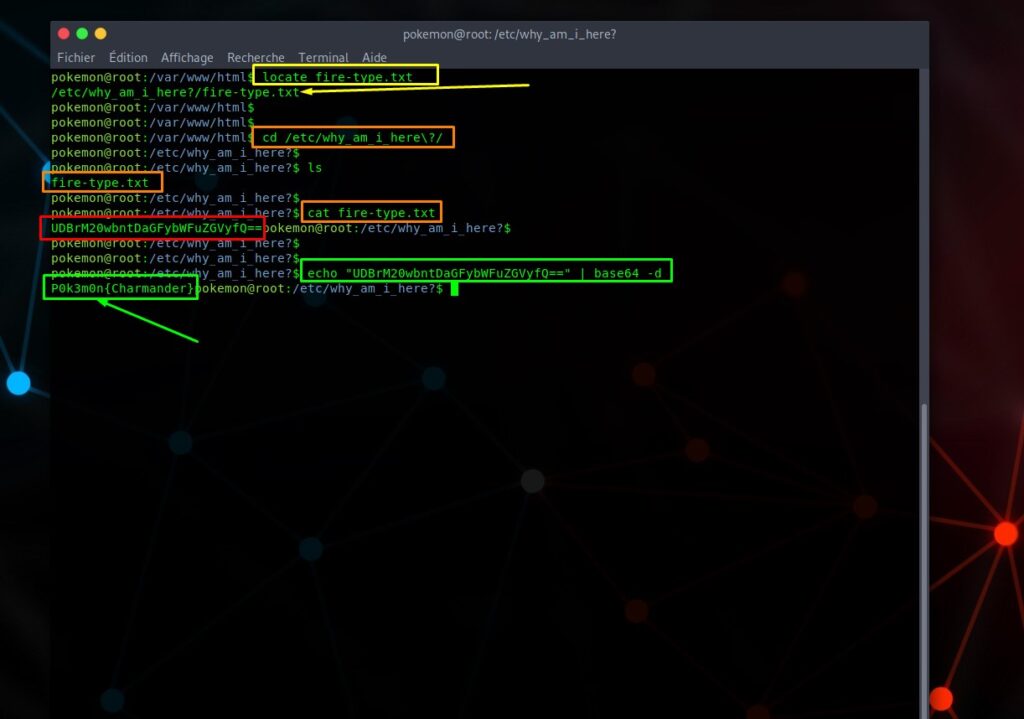Click the 'cat fire-type.txt' command text
This screenshot has width=1024, height=719.
click(372, 213)
